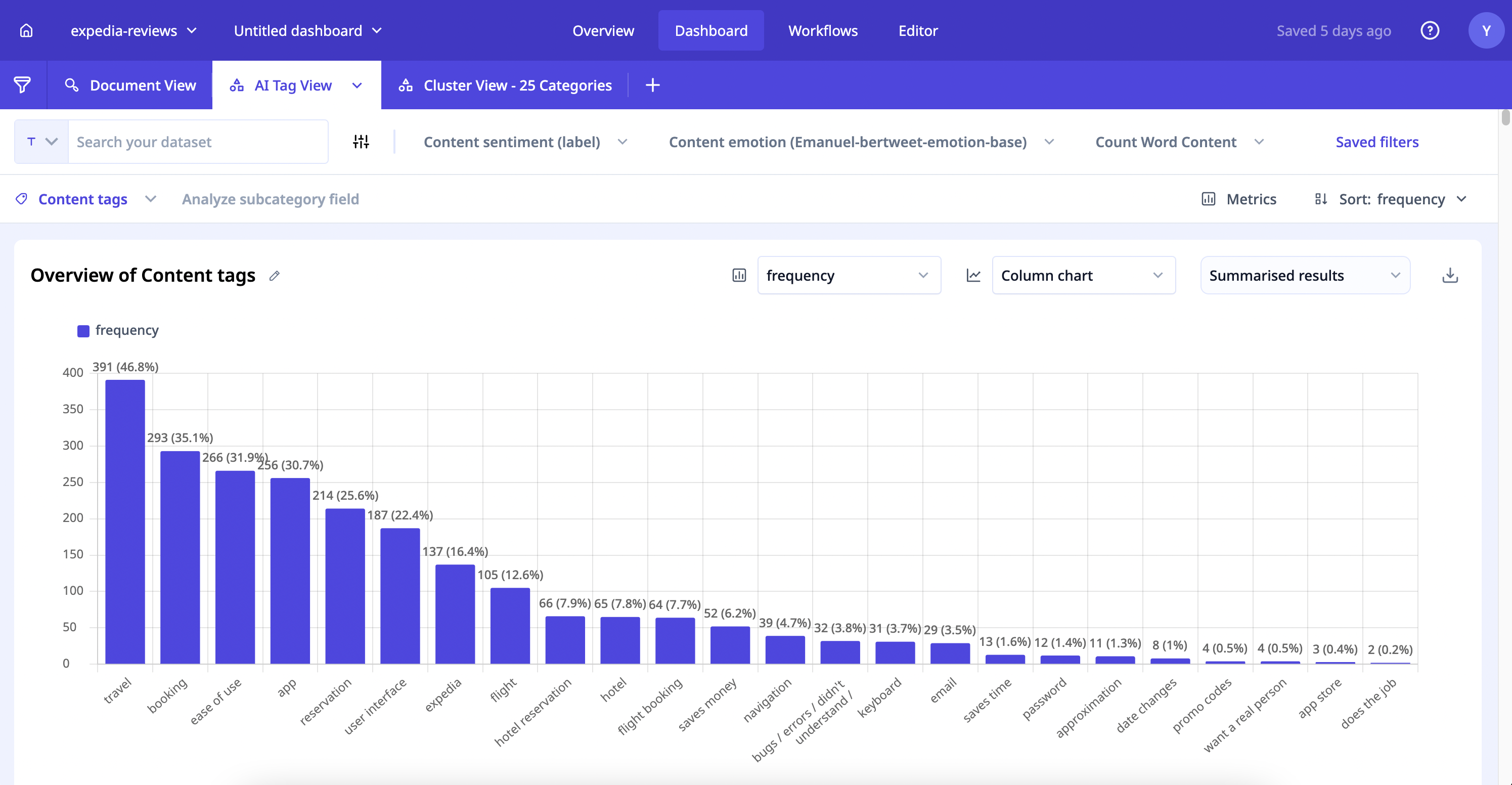This screenshot has width=1512, height=785.
Task: Click the filter settings sliders icon
Action: tap(361, 142)
